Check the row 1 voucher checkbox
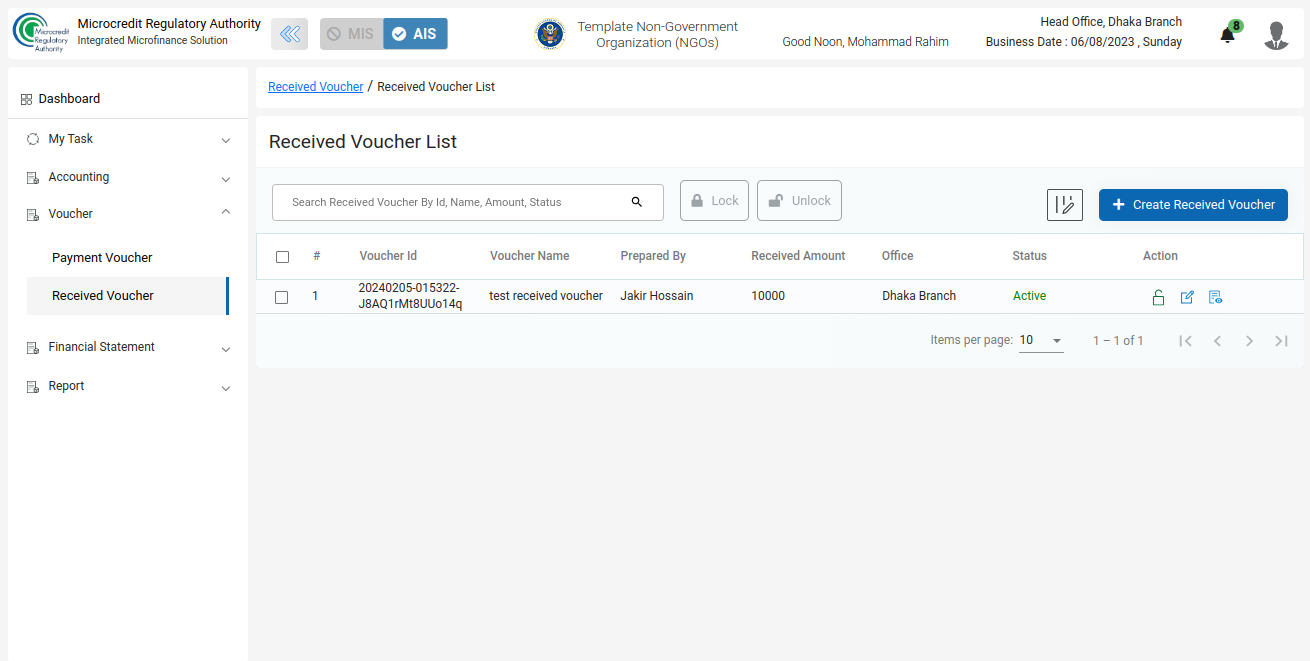1310x661 pixels. [282, 297]
